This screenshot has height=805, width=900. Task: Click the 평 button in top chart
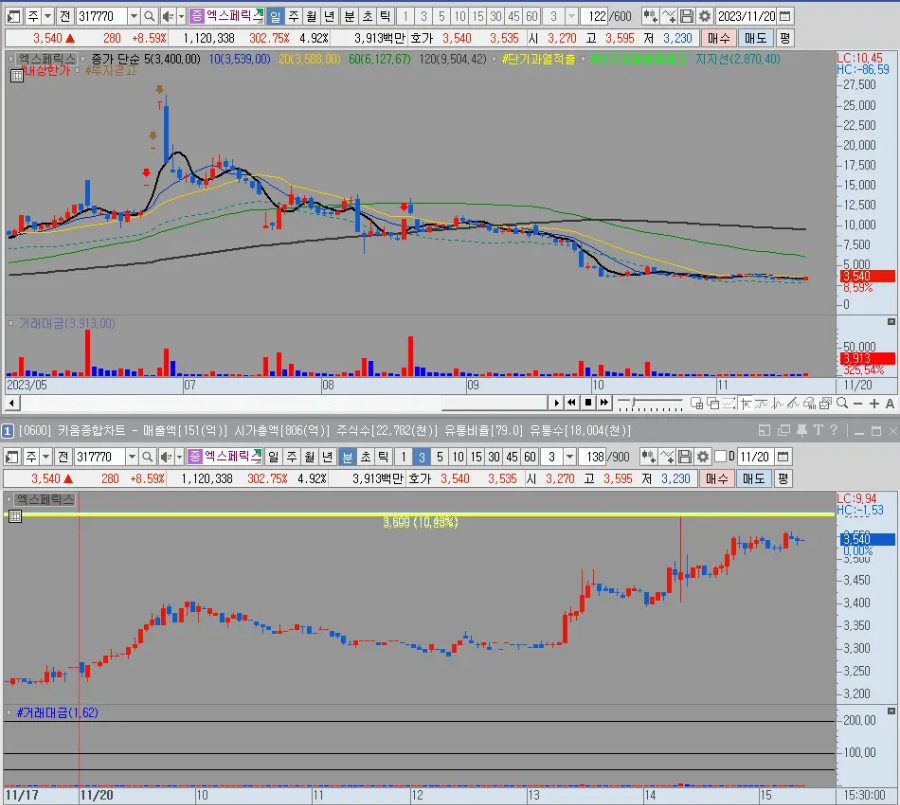[x=785, y=38]
